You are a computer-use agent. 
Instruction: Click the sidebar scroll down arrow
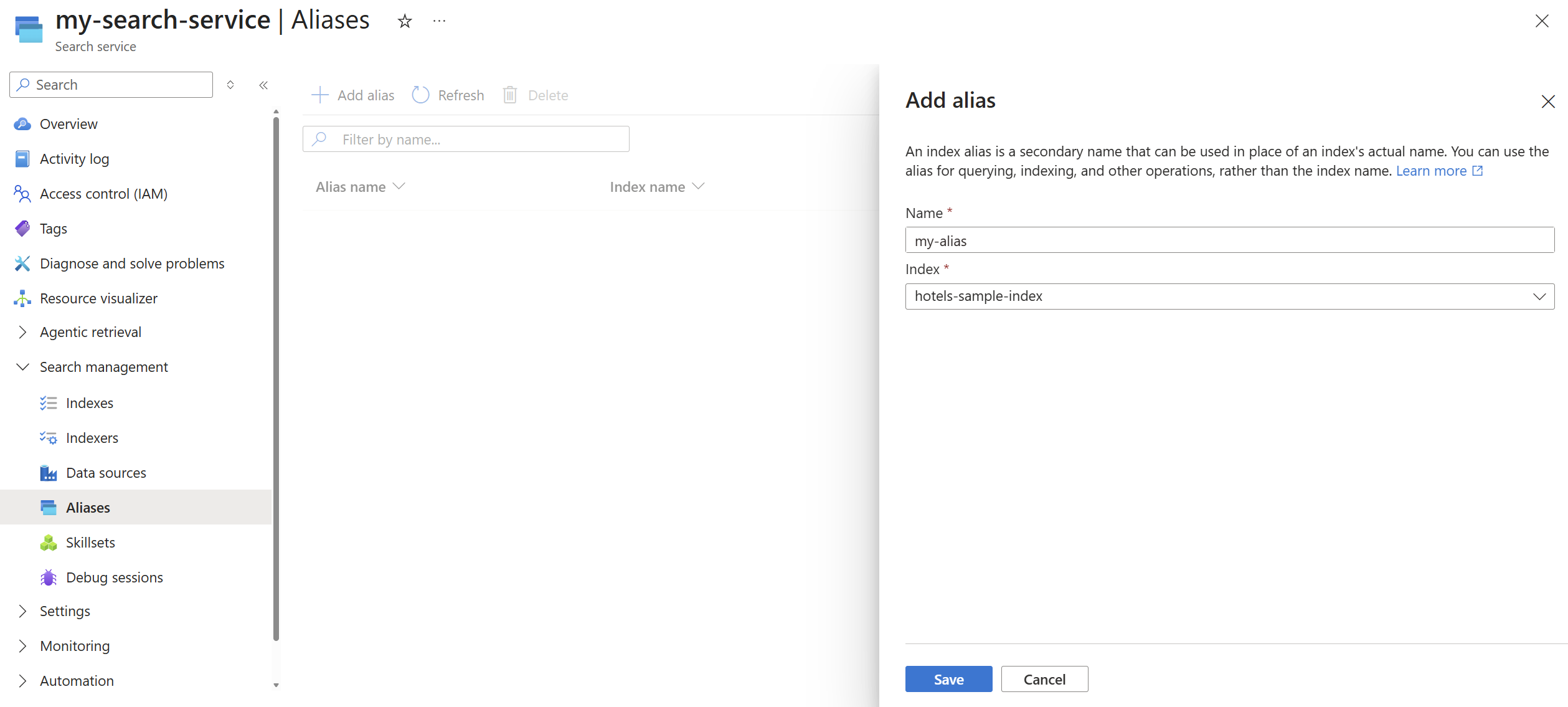coord(276,685)
